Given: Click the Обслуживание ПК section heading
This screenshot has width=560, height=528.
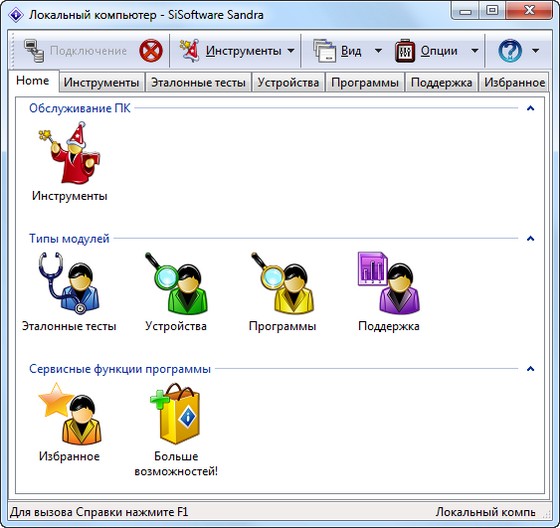Looking at the screenshot, I should click(x=80, y=108).
